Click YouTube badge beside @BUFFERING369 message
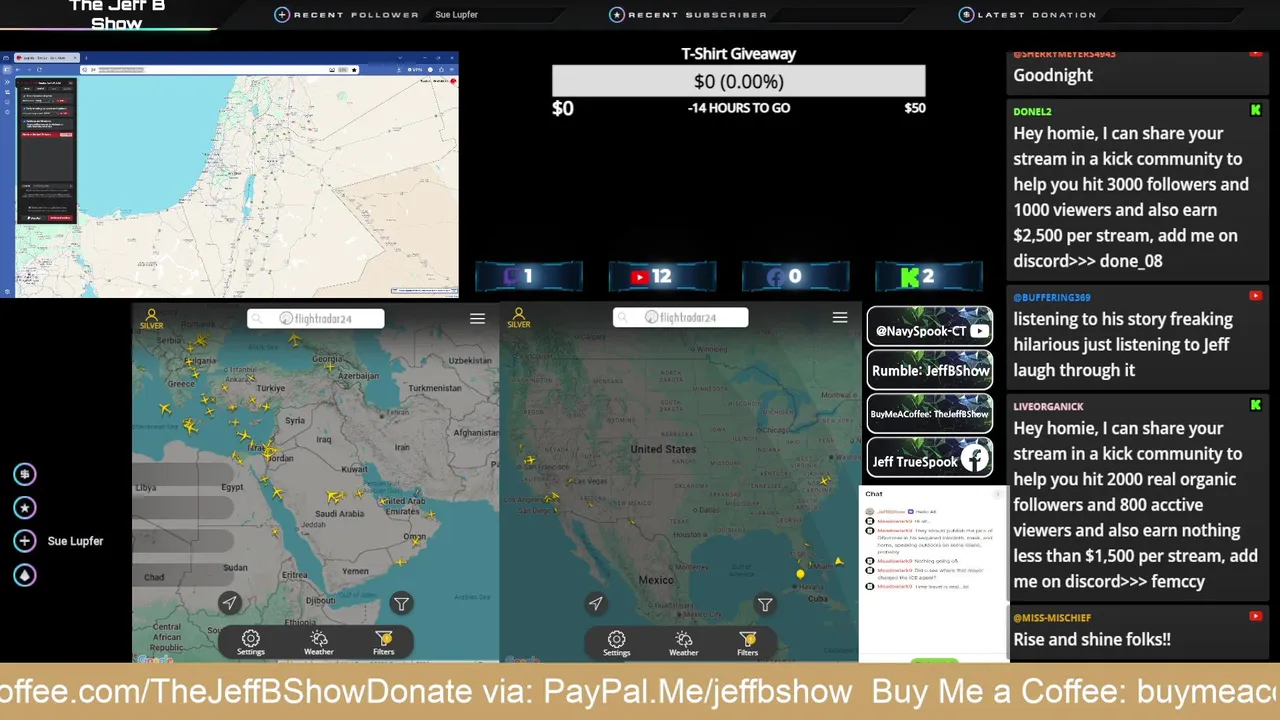The image size is (1280, 720). 1256,296
